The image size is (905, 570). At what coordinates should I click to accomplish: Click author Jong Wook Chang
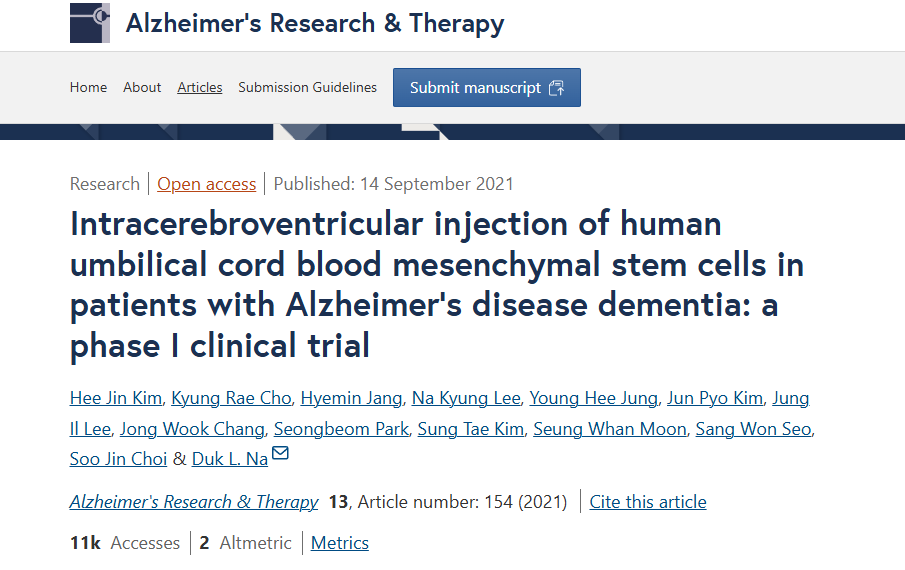point(192,429)
